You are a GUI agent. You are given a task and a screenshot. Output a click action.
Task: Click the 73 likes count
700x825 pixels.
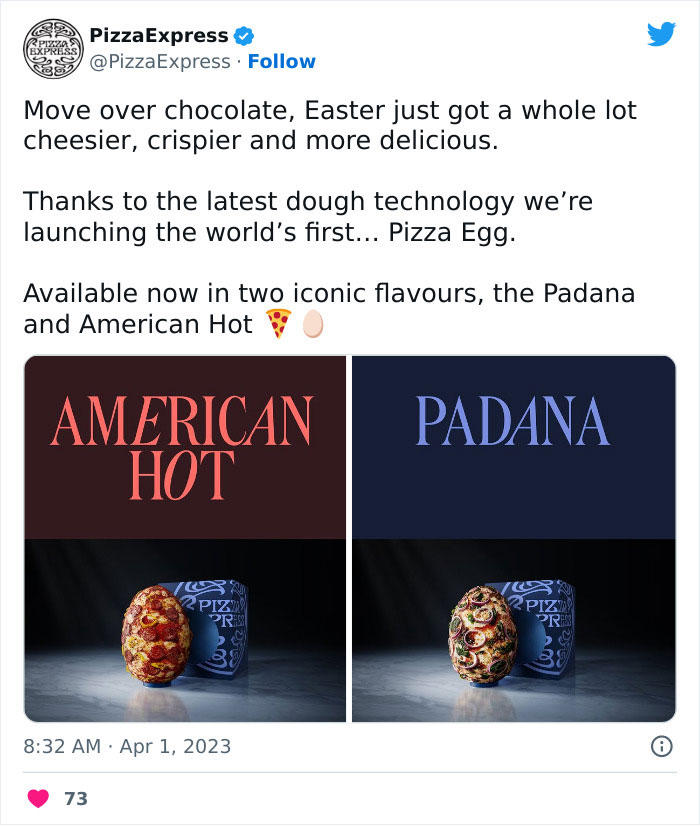75,798
